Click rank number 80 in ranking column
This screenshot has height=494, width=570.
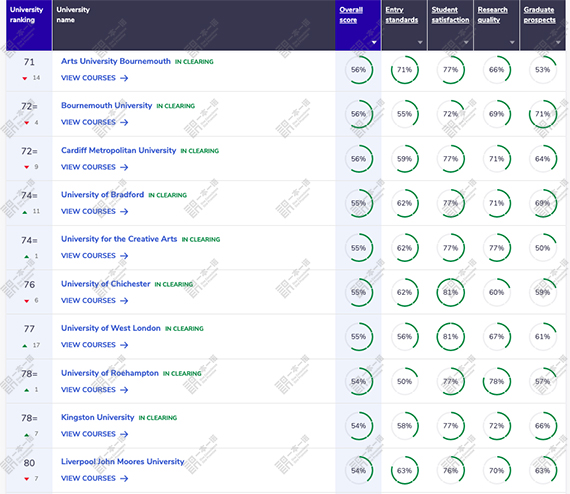point(29,463)
